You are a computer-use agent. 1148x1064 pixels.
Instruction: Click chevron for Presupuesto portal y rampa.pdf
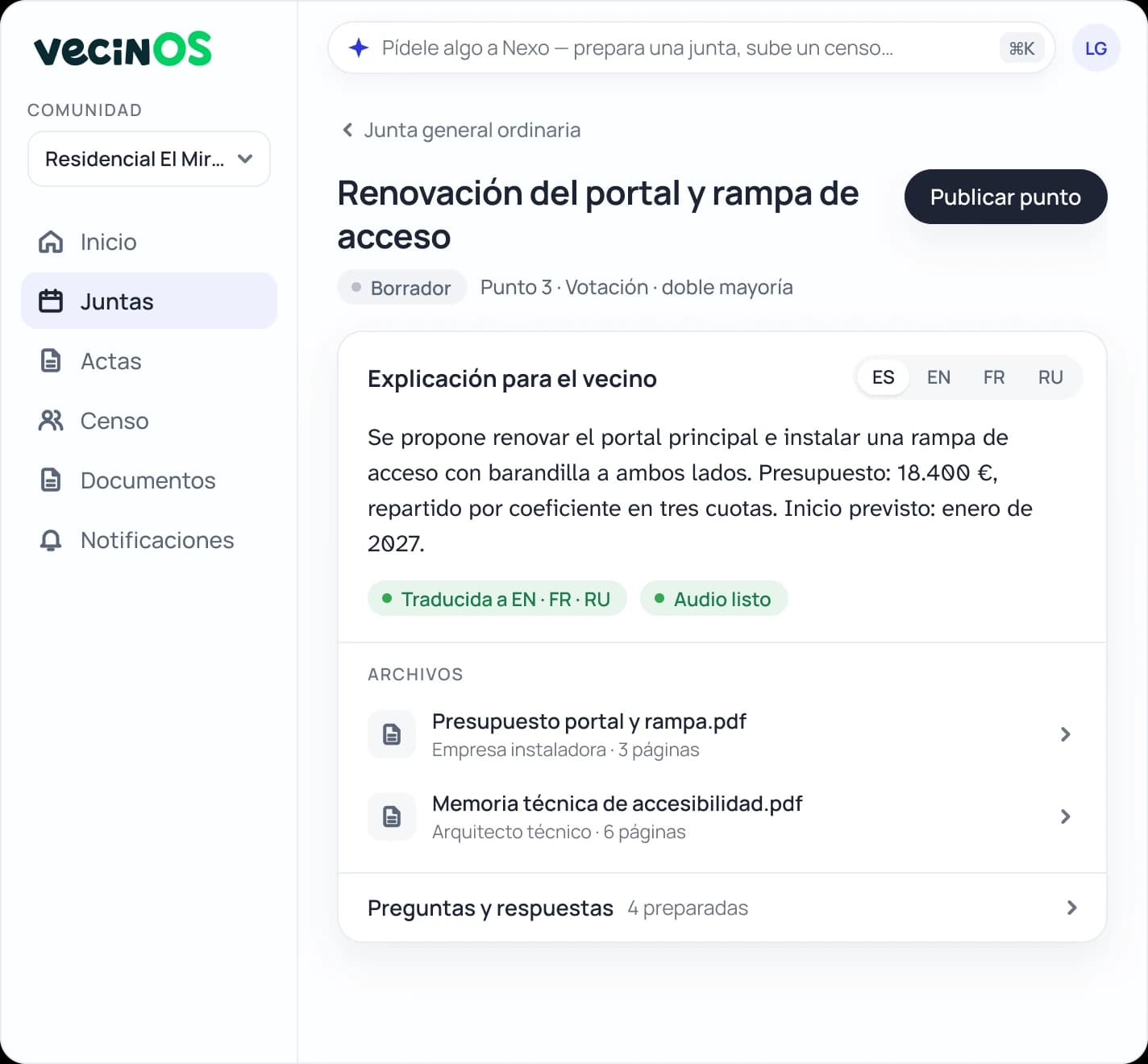(x=1065, y=734)
